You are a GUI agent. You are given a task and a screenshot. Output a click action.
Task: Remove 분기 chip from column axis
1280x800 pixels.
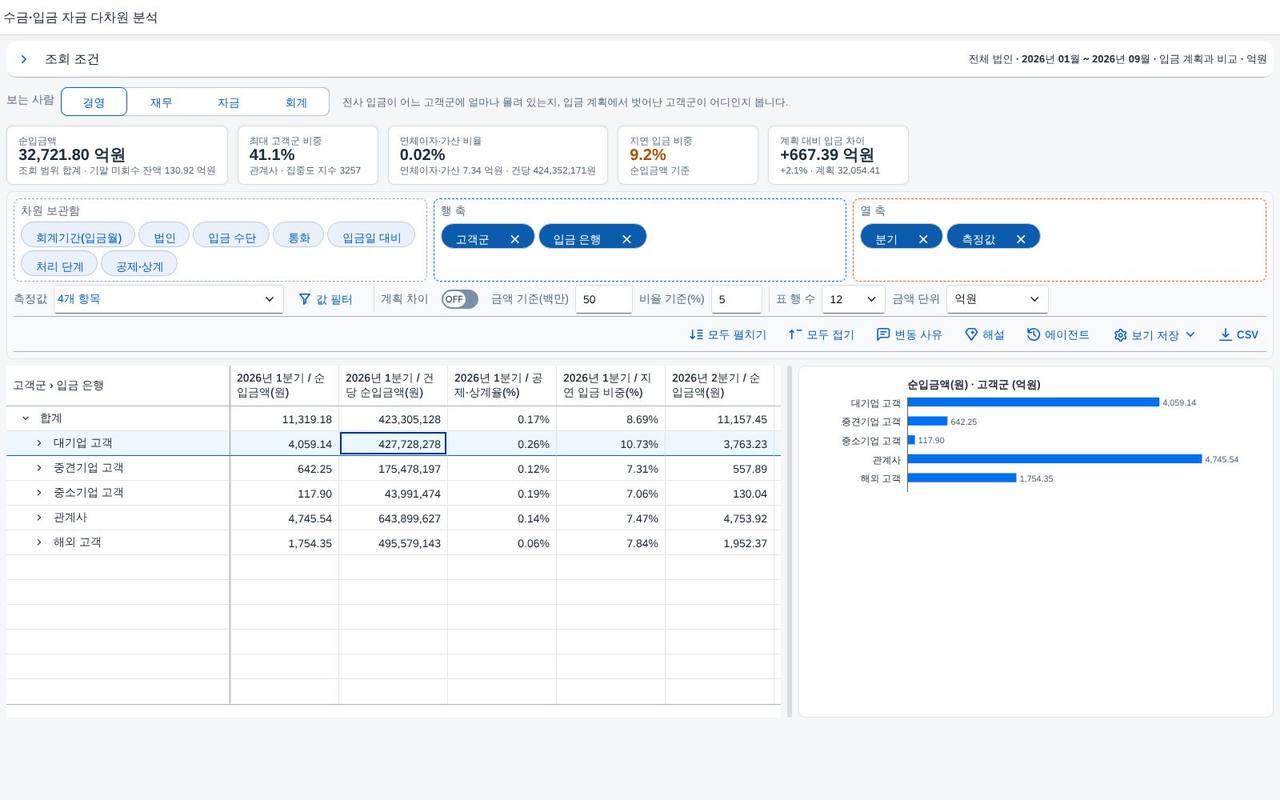click(x=923, y=239)
